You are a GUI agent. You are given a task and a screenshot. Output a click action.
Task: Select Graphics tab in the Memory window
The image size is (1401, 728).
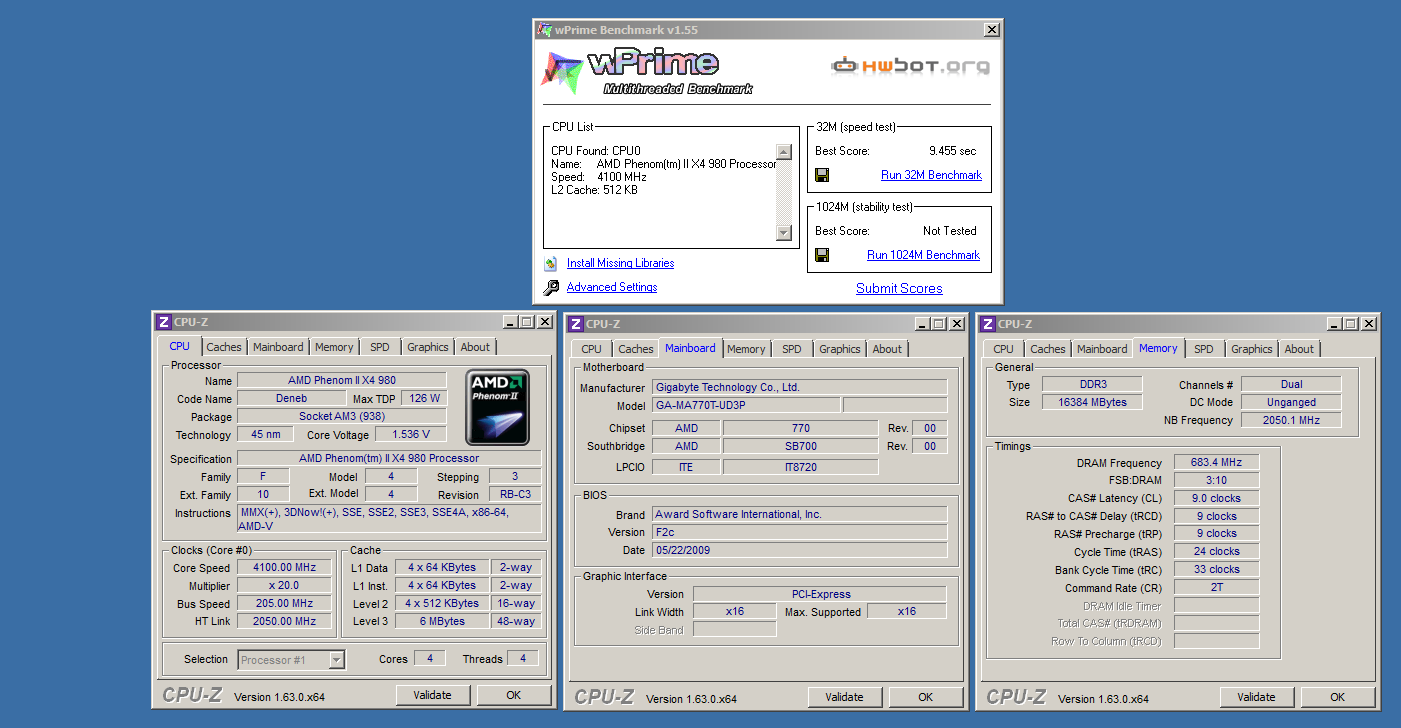tap(1252, 349)
